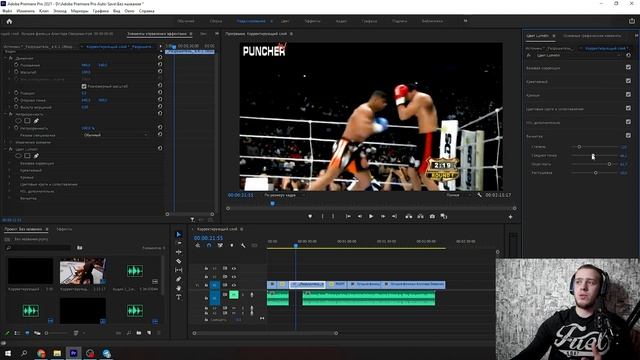The height and width of the screenshot is (360, 640).
Task: Expand Vignette row in Effect Controls
Action: (x=10, y=198)
